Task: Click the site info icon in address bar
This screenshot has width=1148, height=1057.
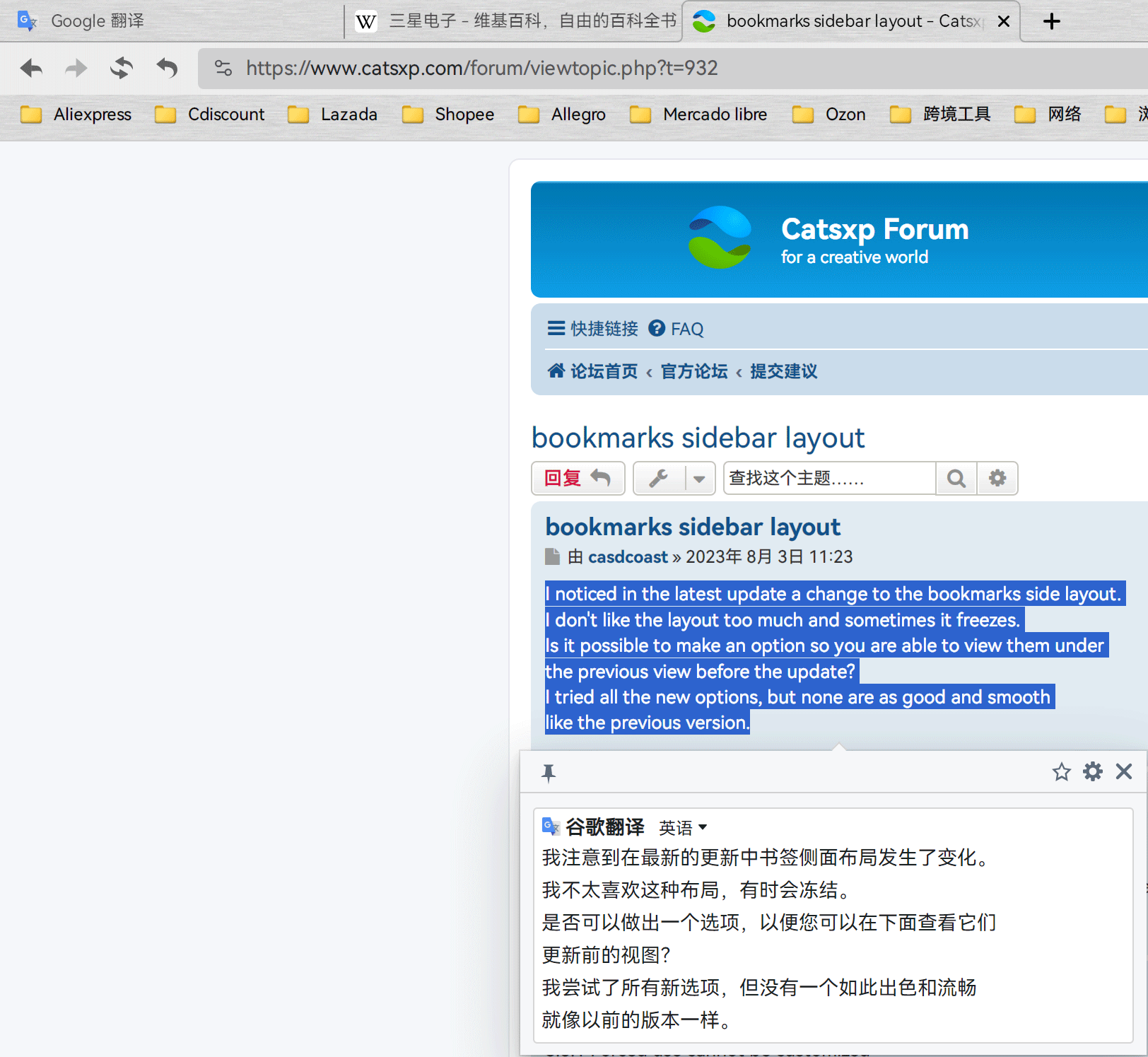Action: coord(223,69)
